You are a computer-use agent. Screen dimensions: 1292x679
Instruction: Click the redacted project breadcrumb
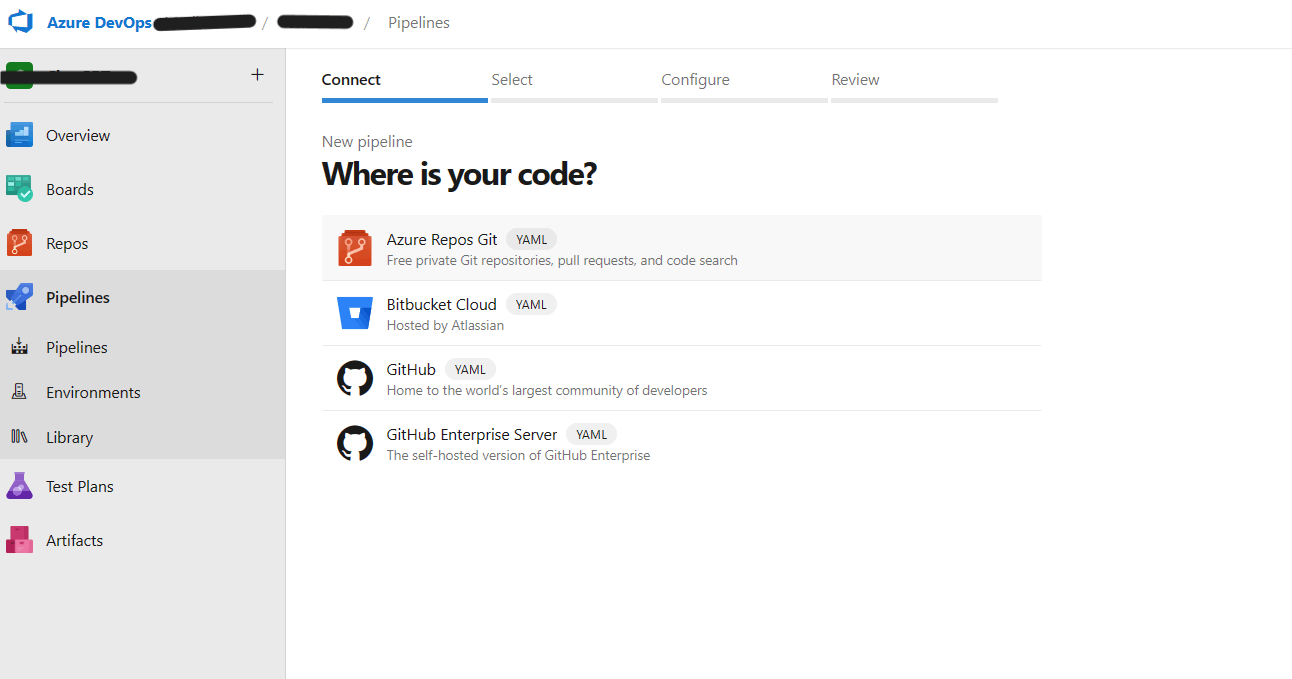(x=315, y=22)
